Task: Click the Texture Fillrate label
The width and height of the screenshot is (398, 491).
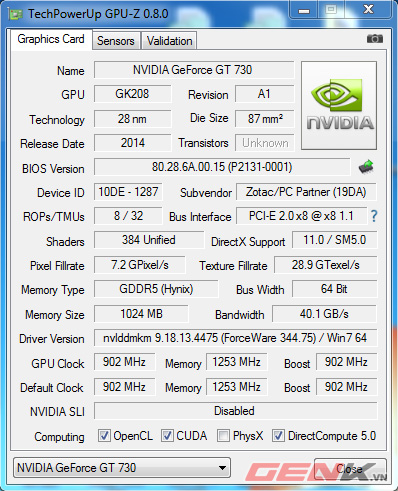Action: [233, 266]
